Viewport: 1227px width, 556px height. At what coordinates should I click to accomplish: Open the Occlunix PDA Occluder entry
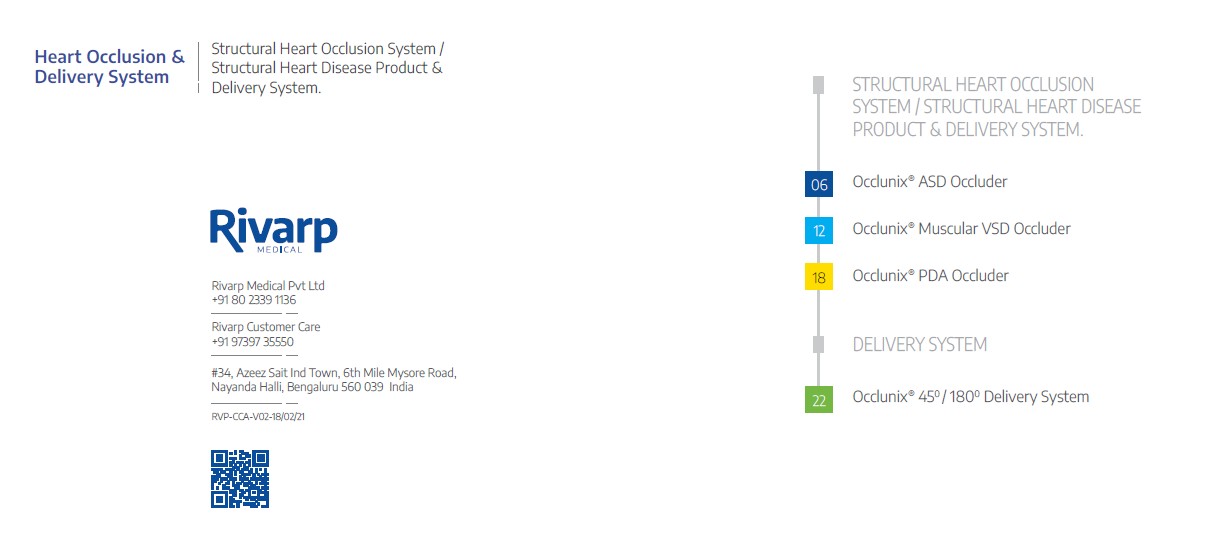(x=930, y=276)
